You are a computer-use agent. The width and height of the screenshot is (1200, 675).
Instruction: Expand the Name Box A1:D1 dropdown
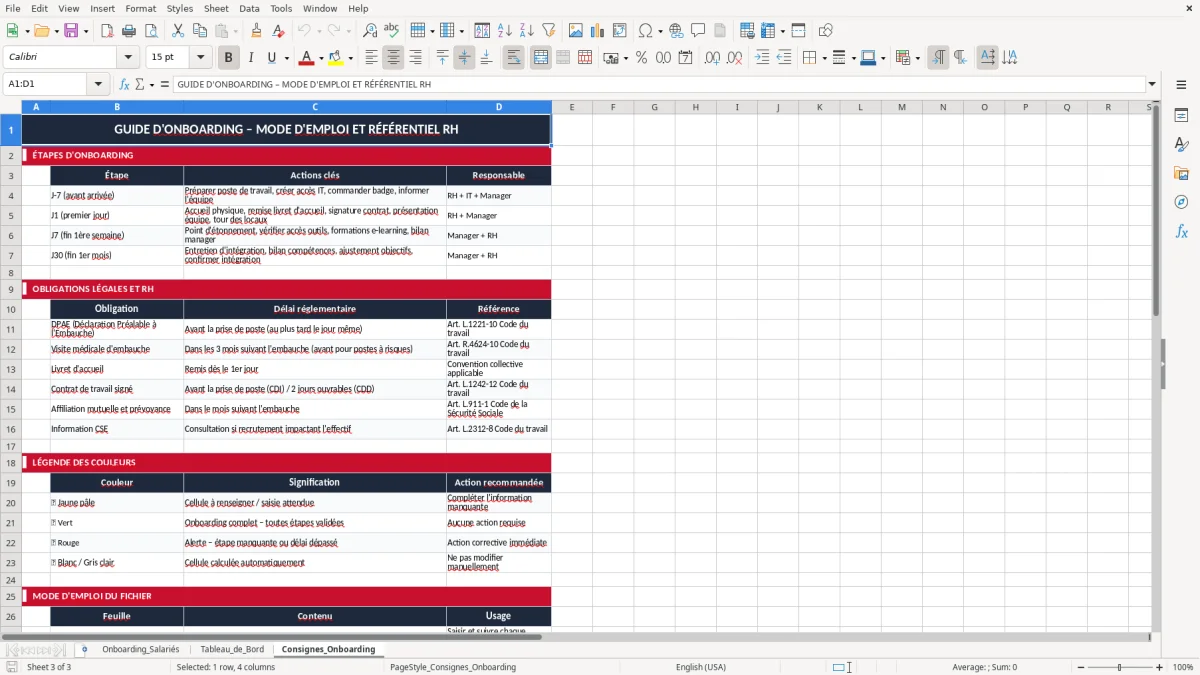(98, 85)
